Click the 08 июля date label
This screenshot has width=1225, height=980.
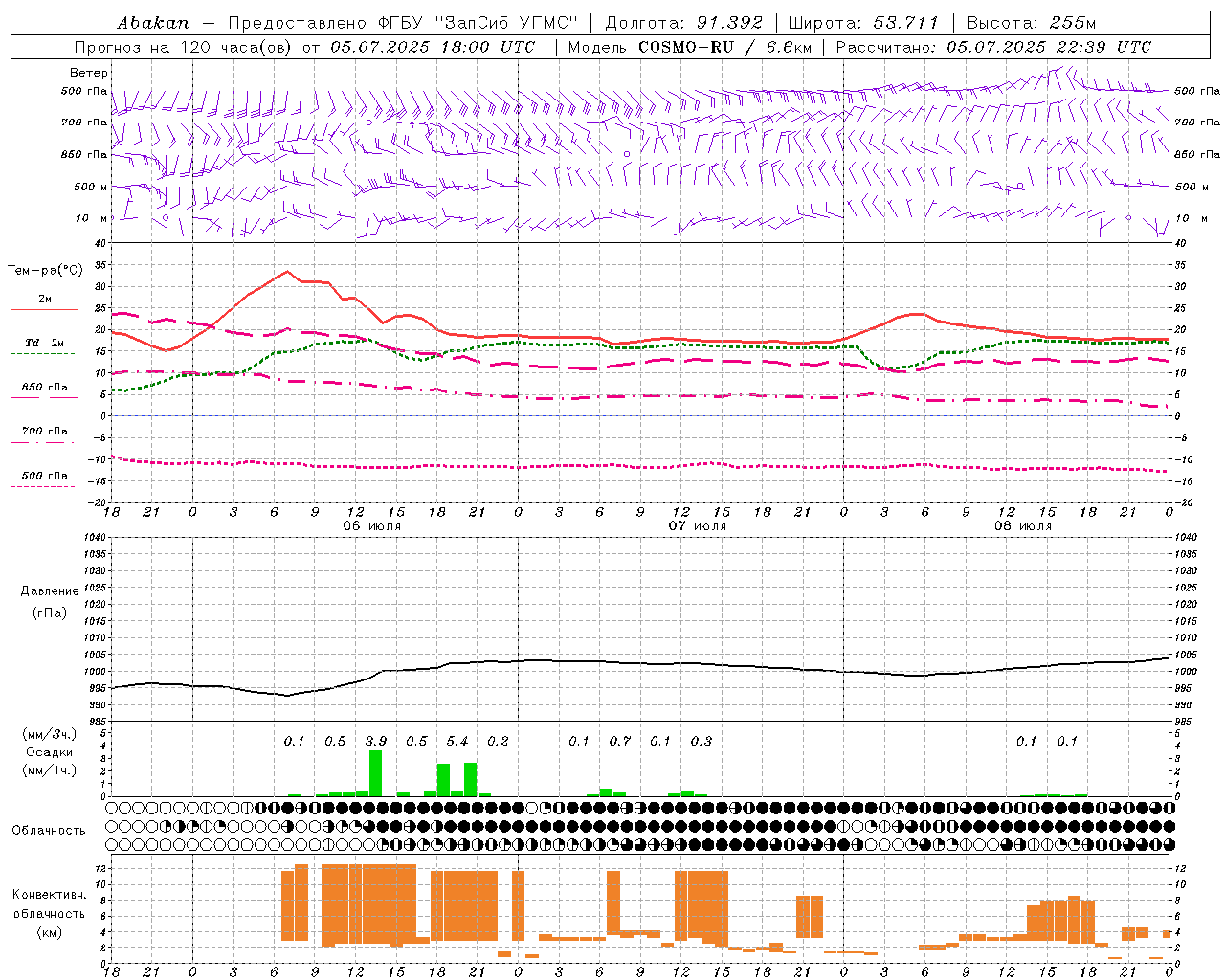(1023, 526)
